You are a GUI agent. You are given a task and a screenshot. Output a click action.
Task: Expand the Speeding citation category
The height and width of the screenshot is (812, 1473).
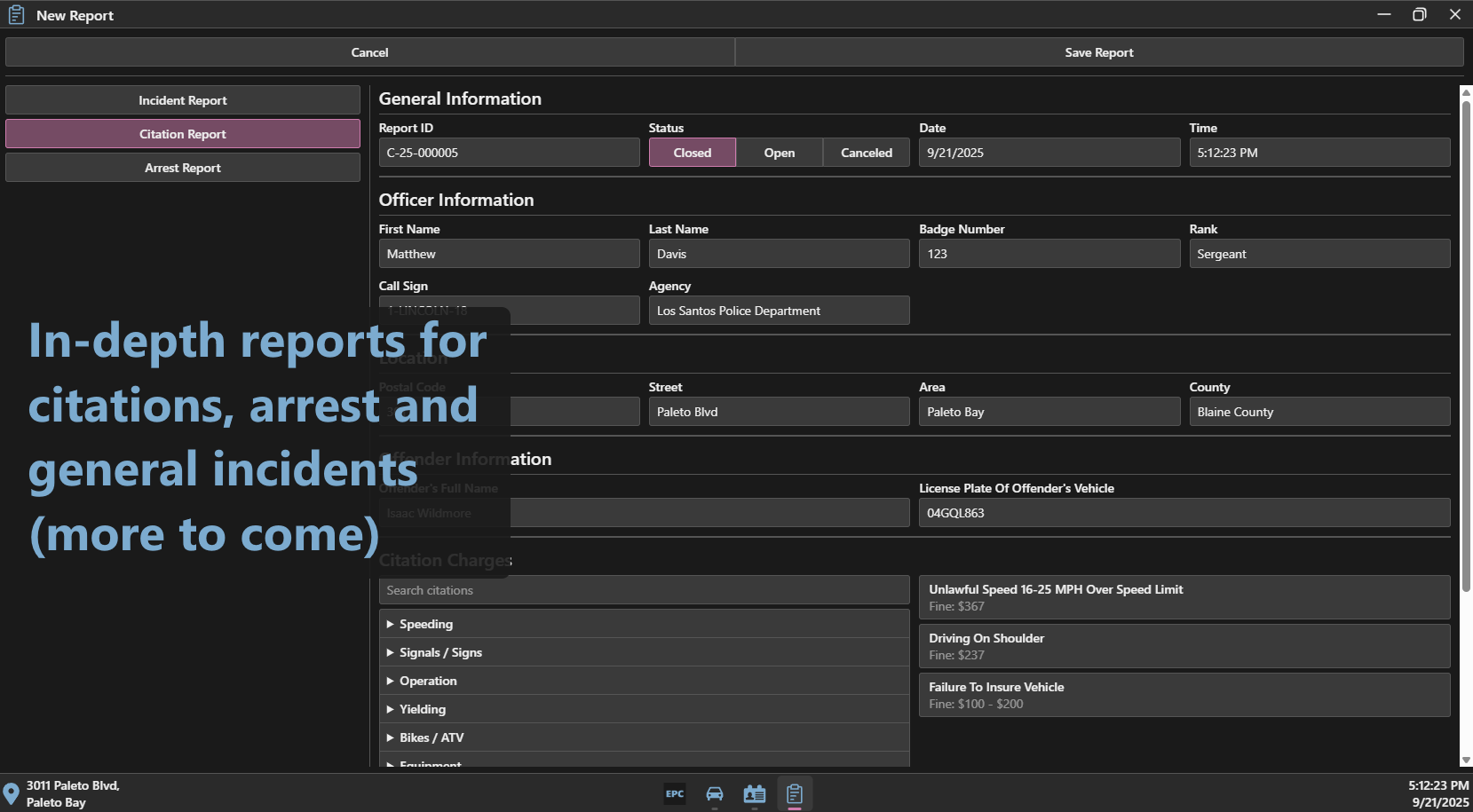[426, 624]
